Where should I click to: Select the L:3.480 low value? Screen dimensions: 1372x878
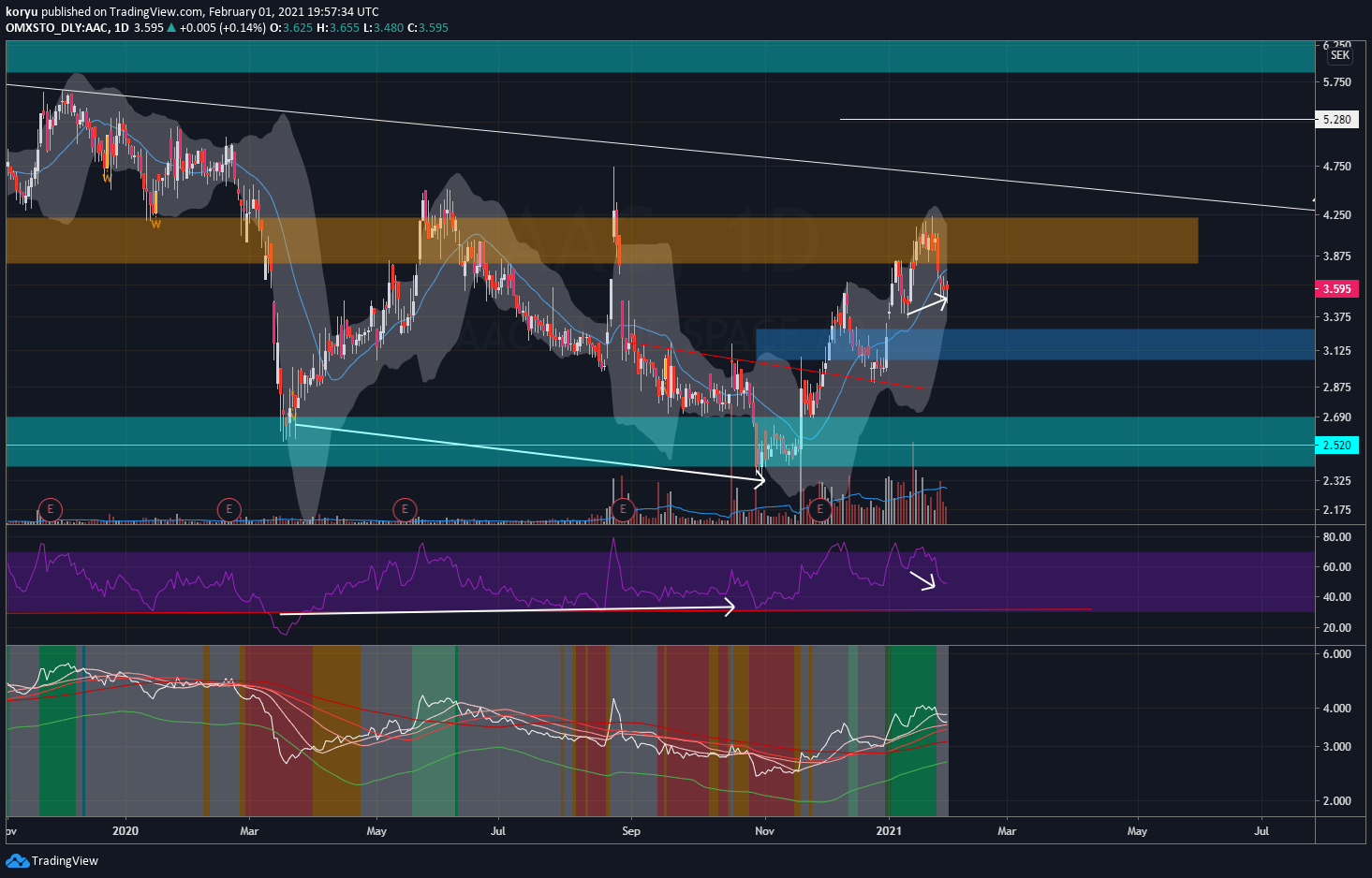click(384, 27)
